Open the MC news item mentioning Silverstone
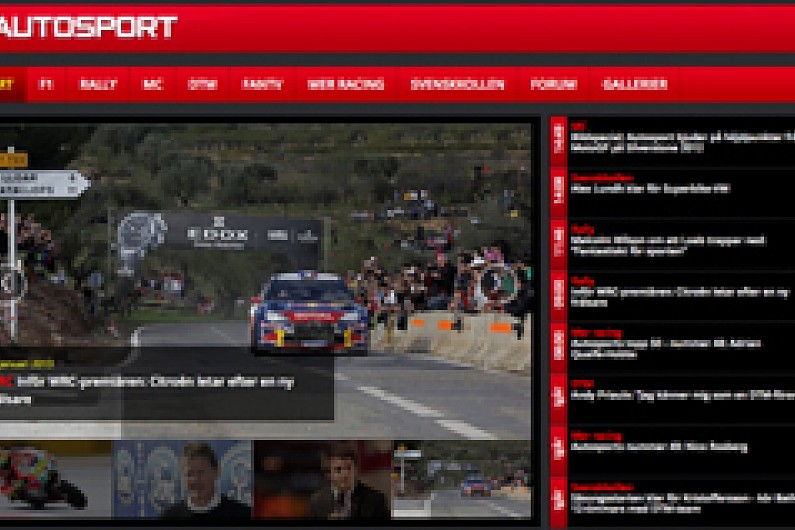 (x=682, y=142)
